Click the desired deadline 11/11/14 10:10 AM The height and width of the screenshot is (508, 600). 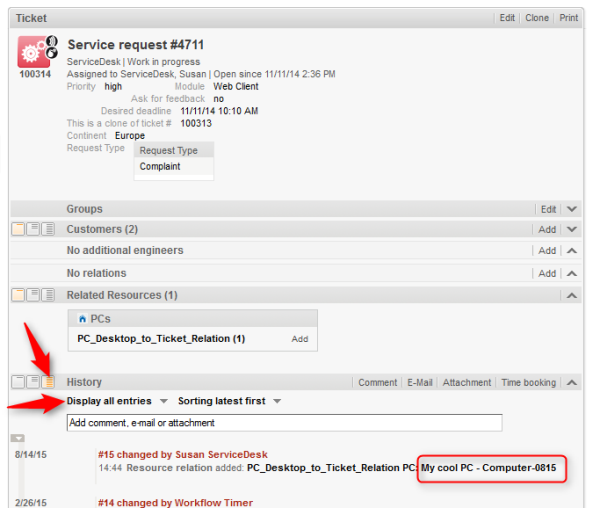[x=219, y=111]
